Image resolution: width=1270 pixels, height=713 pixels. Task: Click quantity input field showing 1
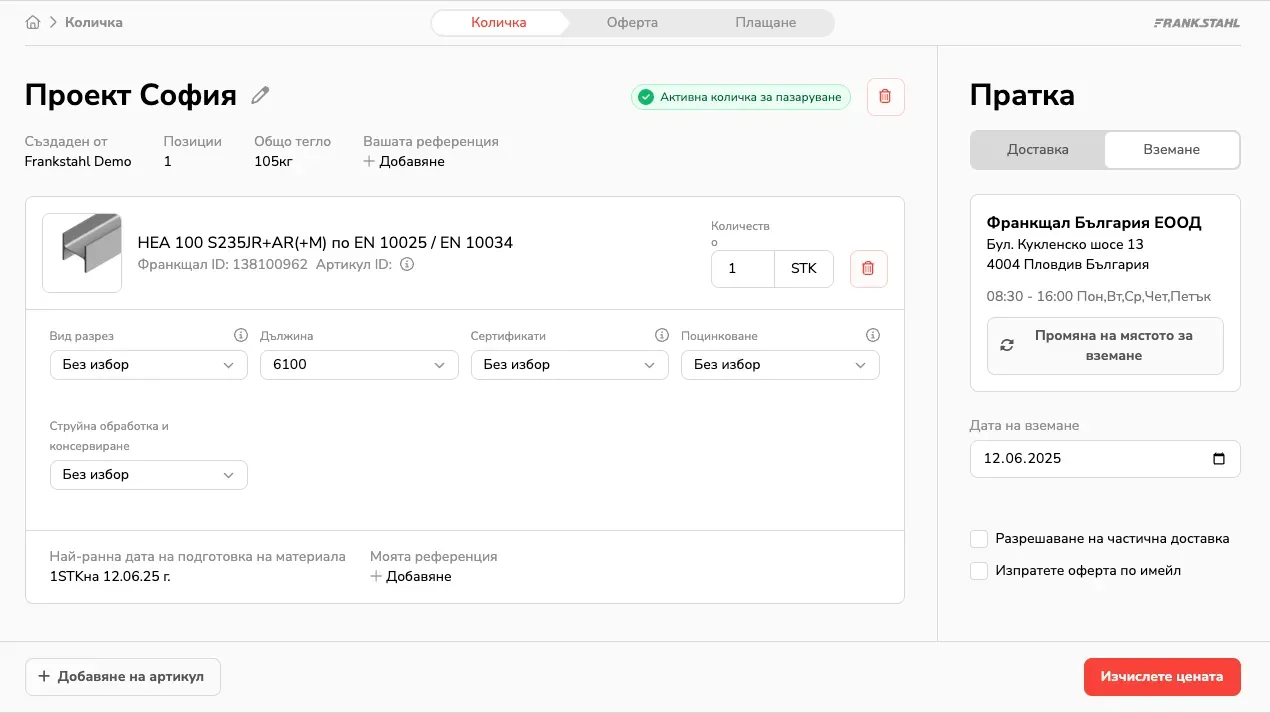[x=743, y=269]
